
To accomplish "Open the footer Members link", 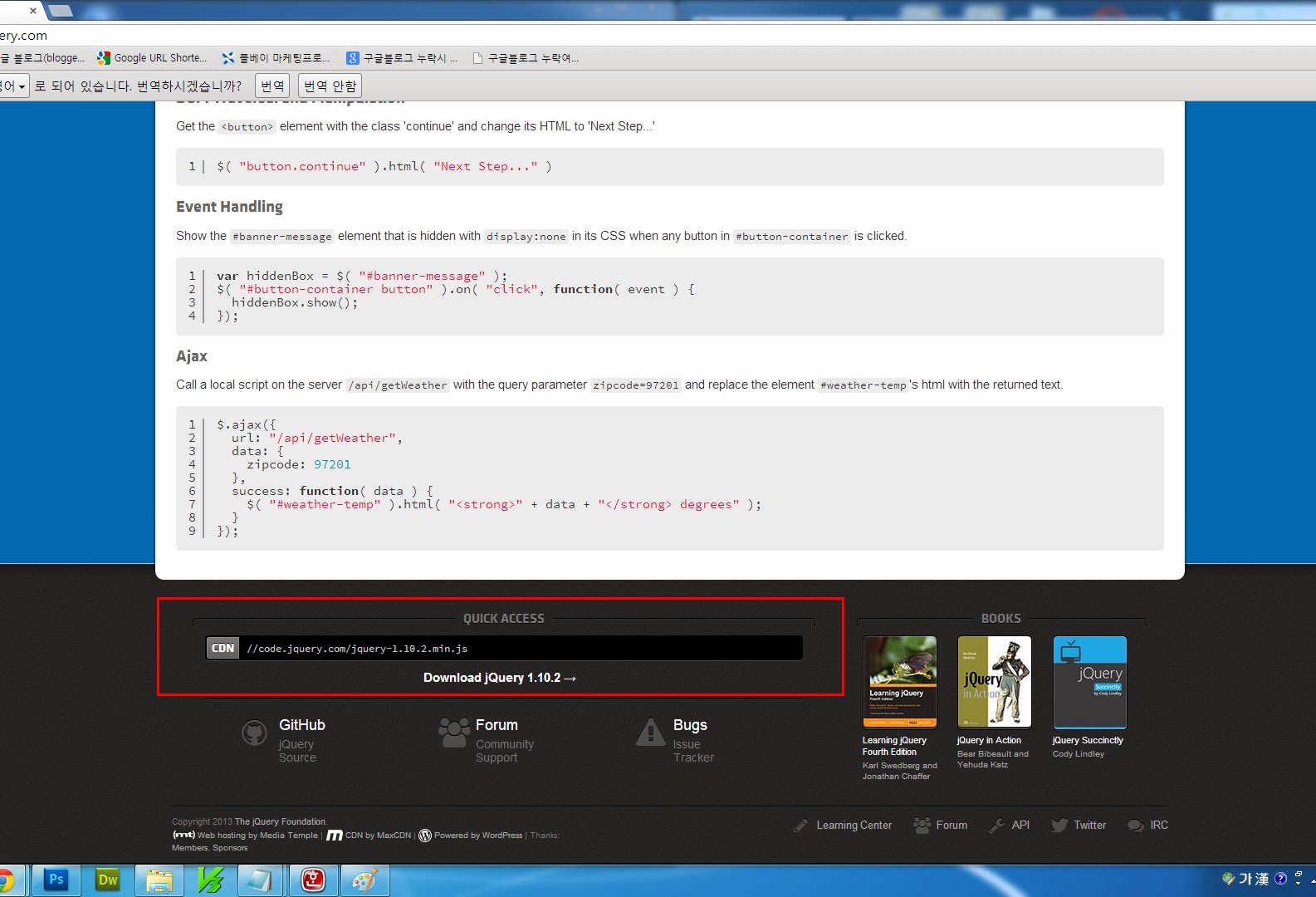I will 190,848.
